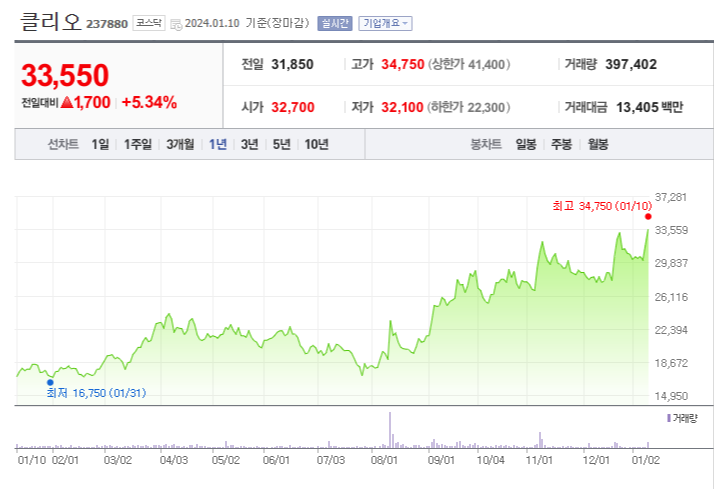Viewport: 714px width, 489px height.
Task: Click the opening price value 32,700
Action: point(293,107)
